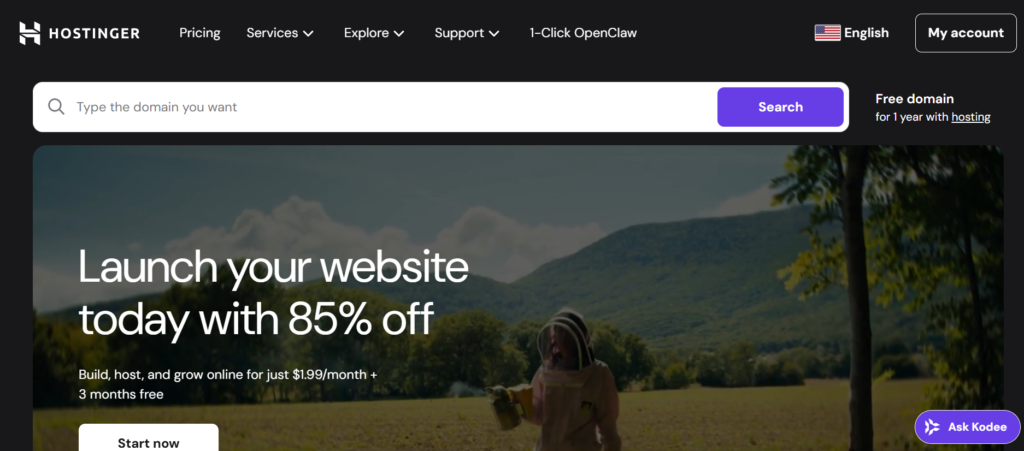Expand the Explore dropdown chevron
The width and height of the screenshot is (1024, 451).
399,33
